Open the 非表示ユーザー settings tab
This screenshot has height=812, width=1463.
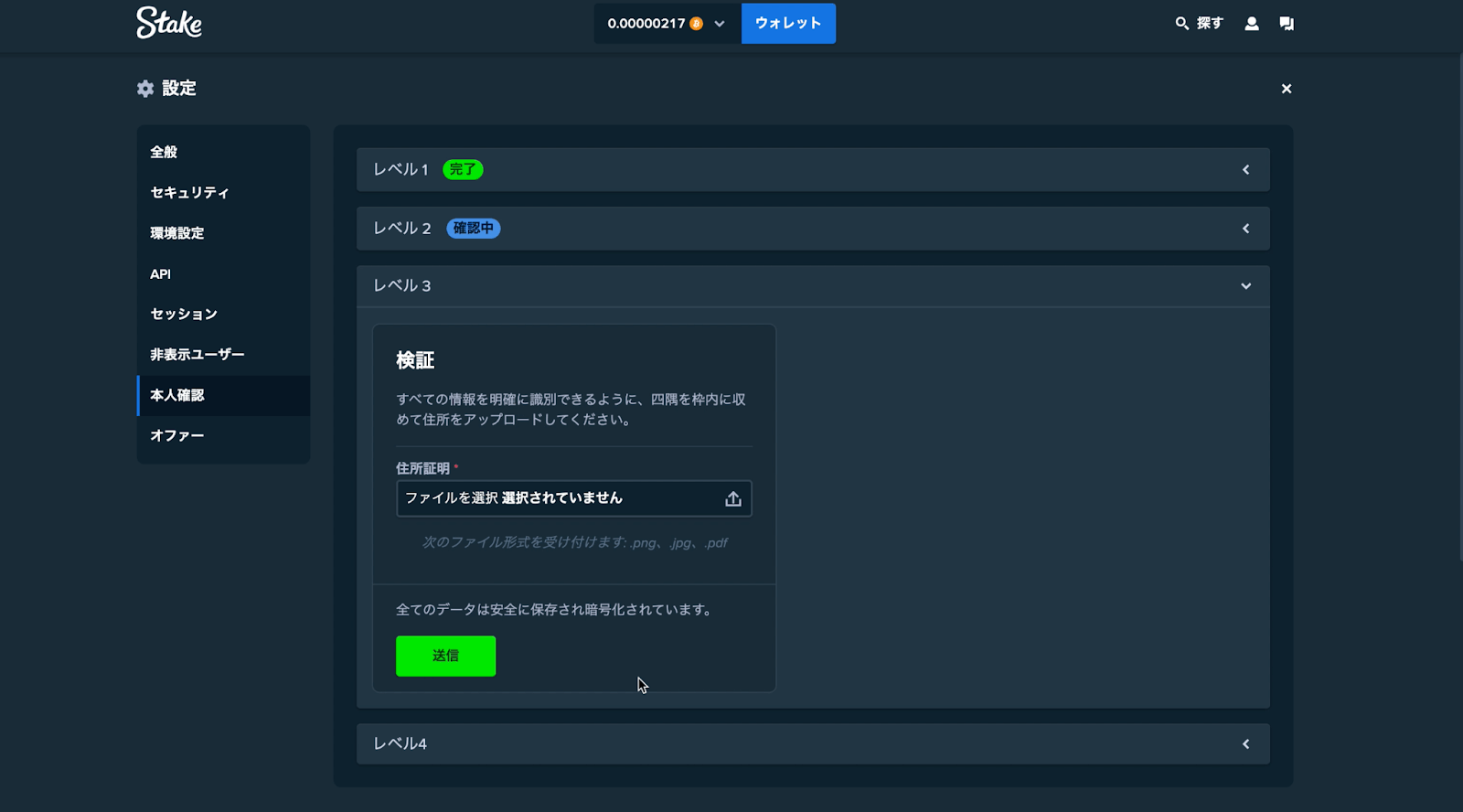pyautogui.click(x=223, y=354)
